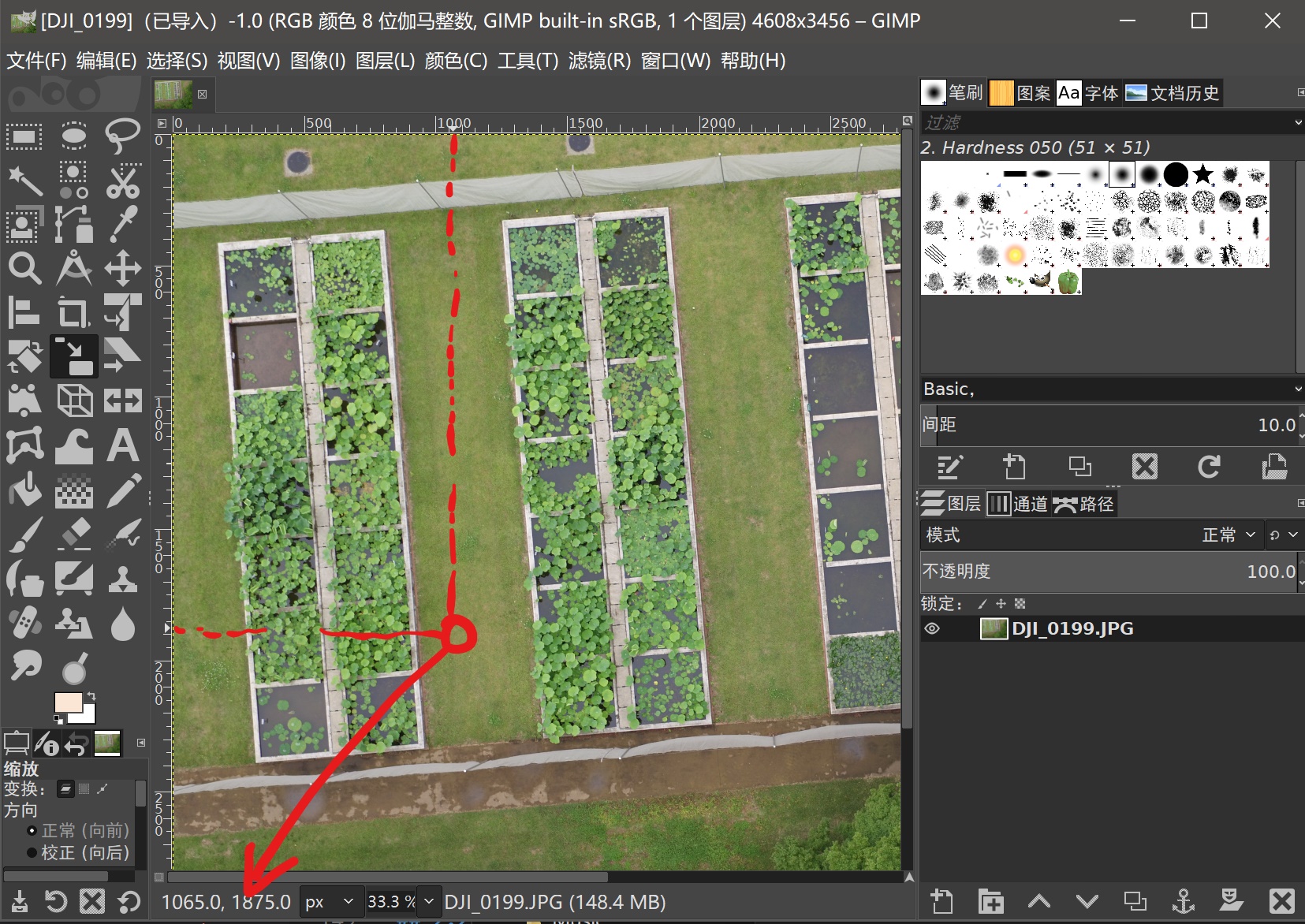1305x924 pixels.
Task: Choose the Align tool
Action: [x=24, y=313]
